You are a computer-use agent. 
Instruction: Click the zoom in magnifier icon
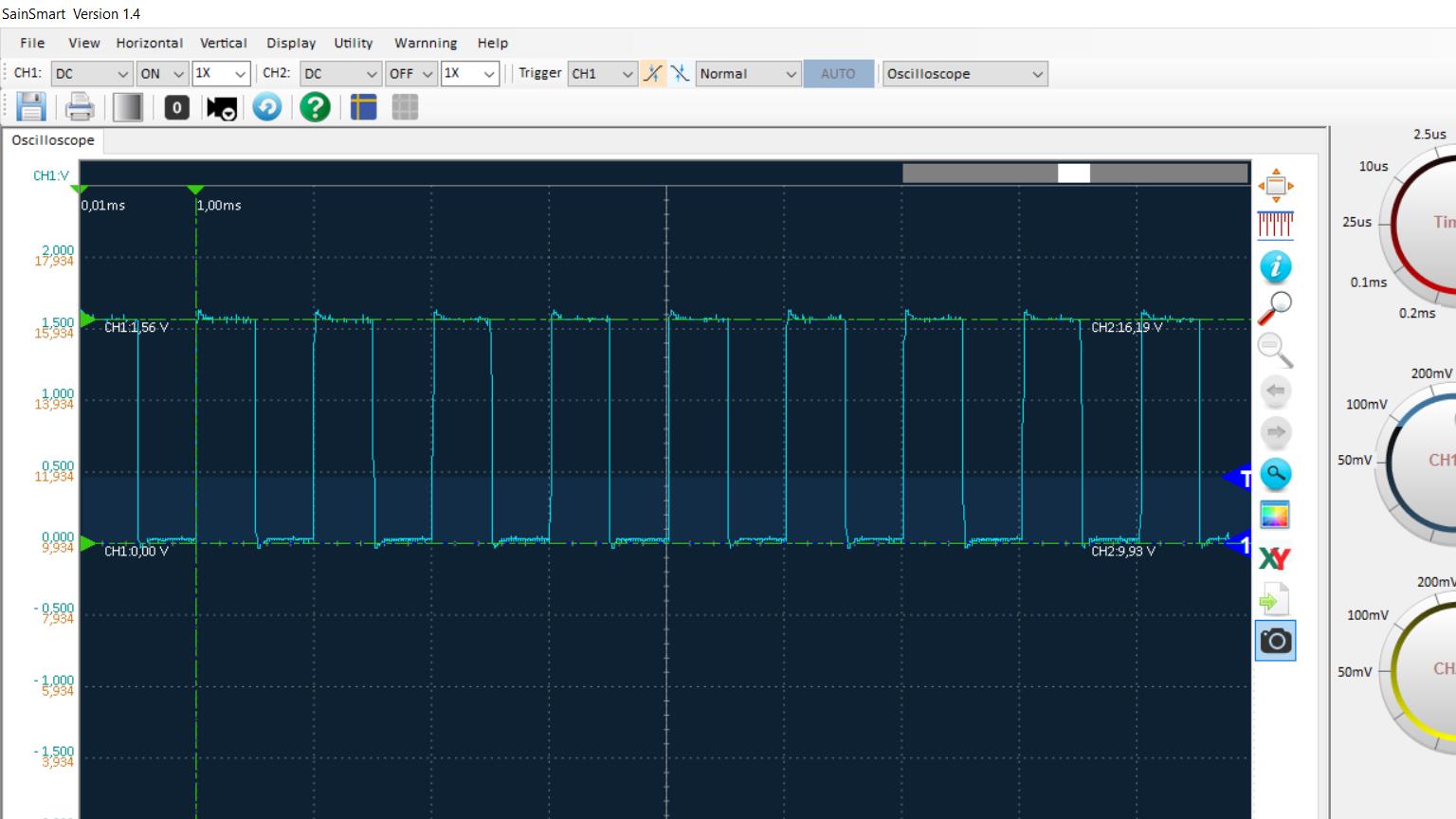[1276, 307]
